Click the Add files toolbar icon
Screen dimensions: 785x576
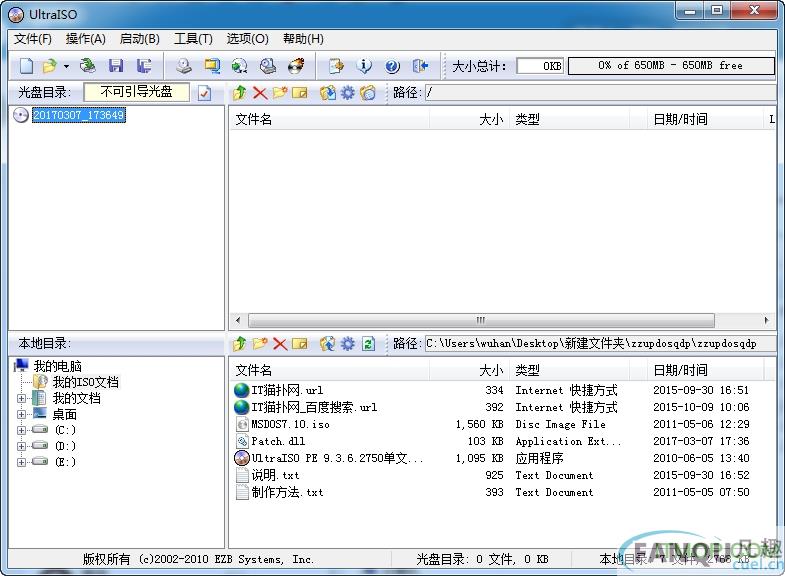336,66
